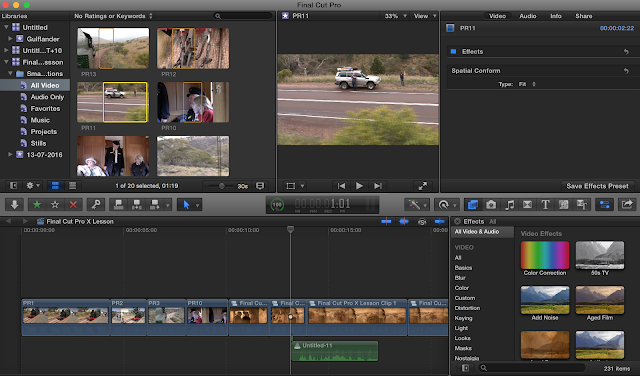Click the Append clip to storyline icon
Screen dimensions: 640x376
(155, 205)
